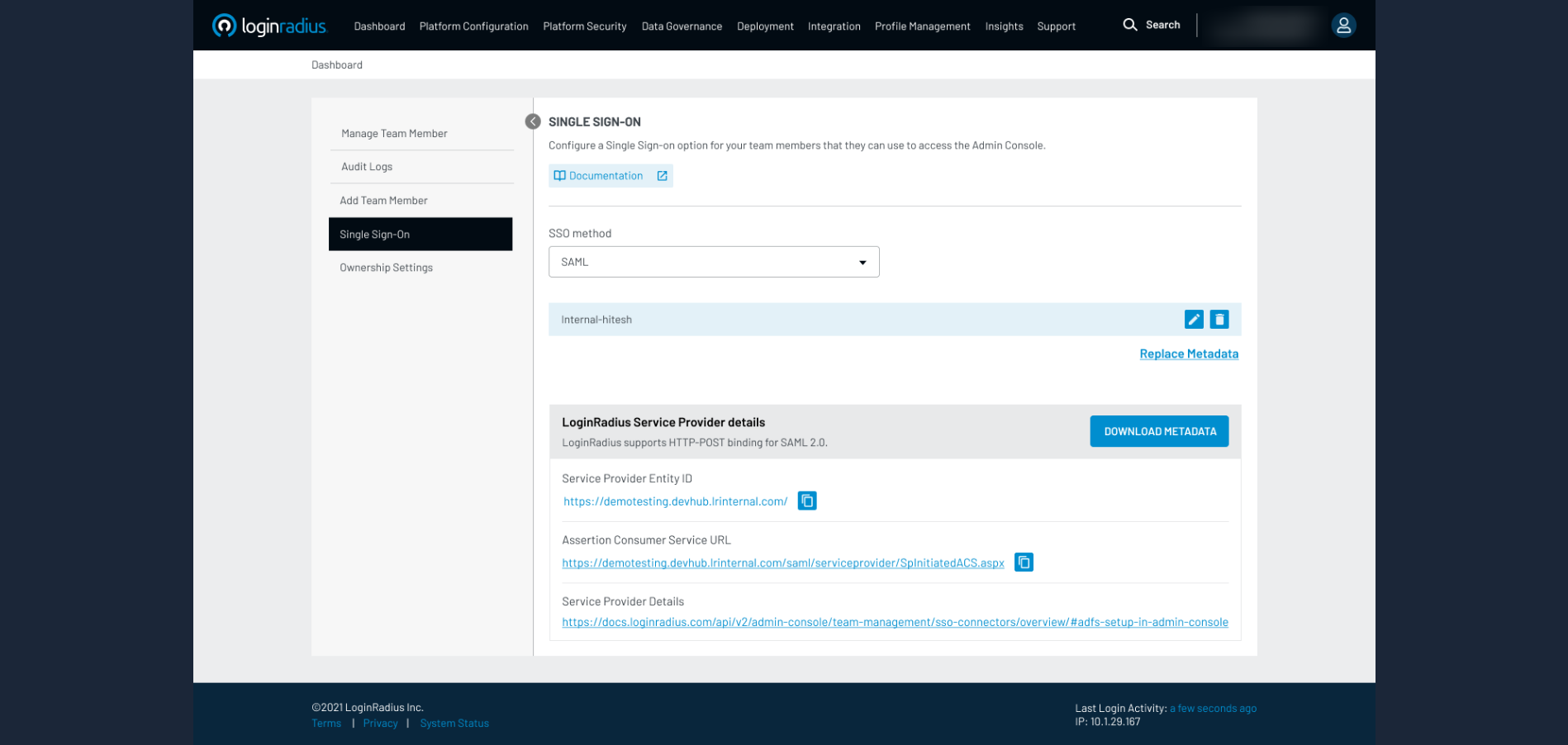
Task: Open Manage Team Member section
Action: [x=394, y=134]
